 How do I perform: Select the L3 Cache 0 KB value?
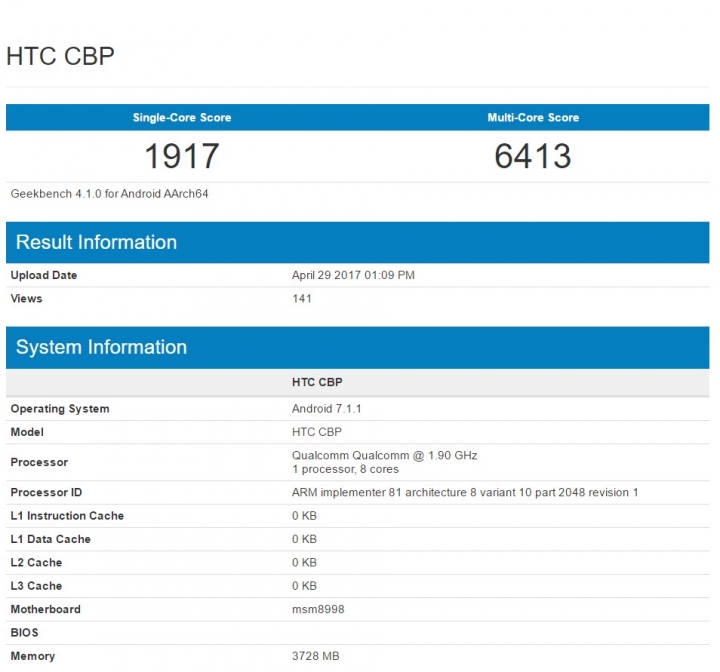[304, 586]
